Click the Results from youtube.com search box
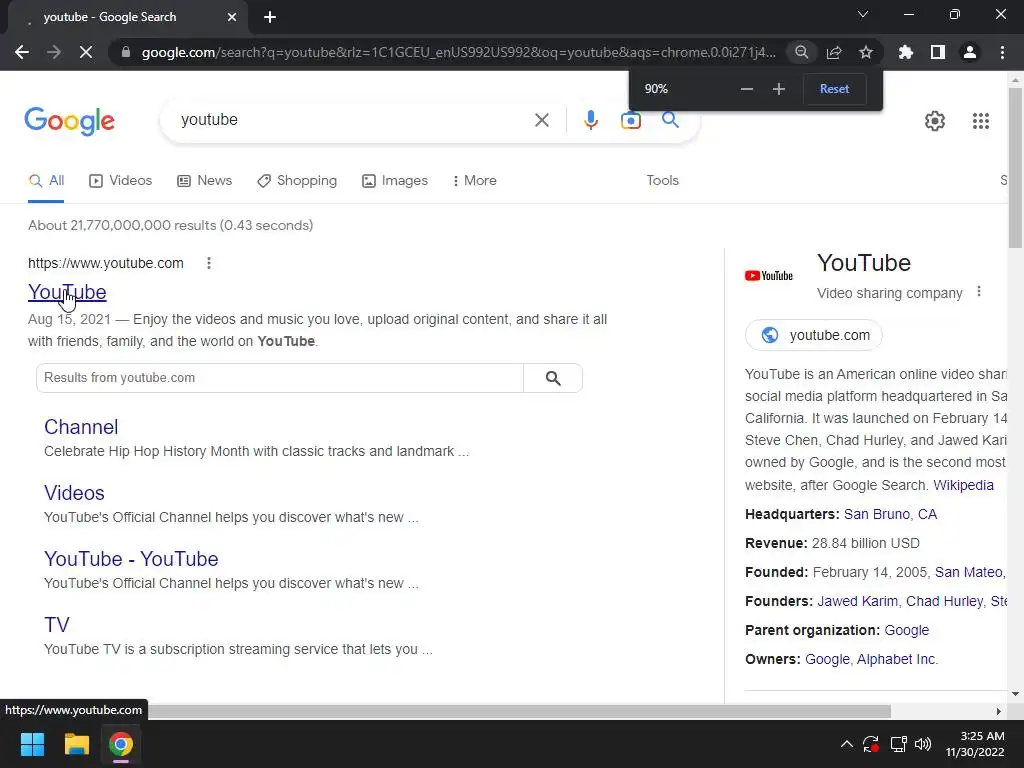 280,378
